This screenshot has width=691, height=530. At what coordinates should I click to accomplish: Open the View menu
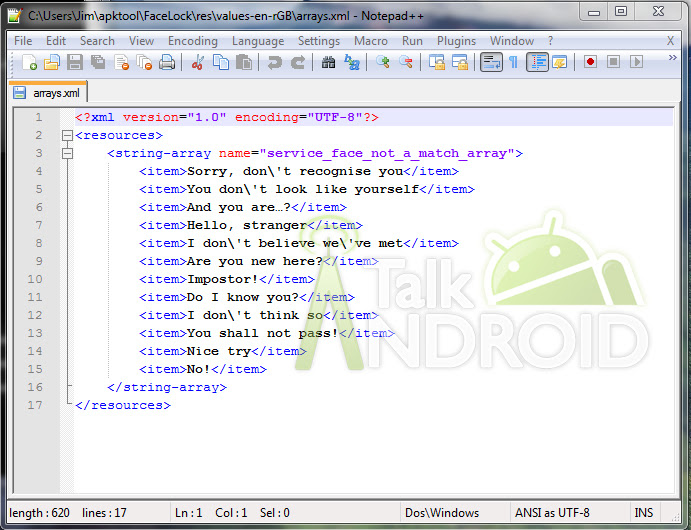141,41
